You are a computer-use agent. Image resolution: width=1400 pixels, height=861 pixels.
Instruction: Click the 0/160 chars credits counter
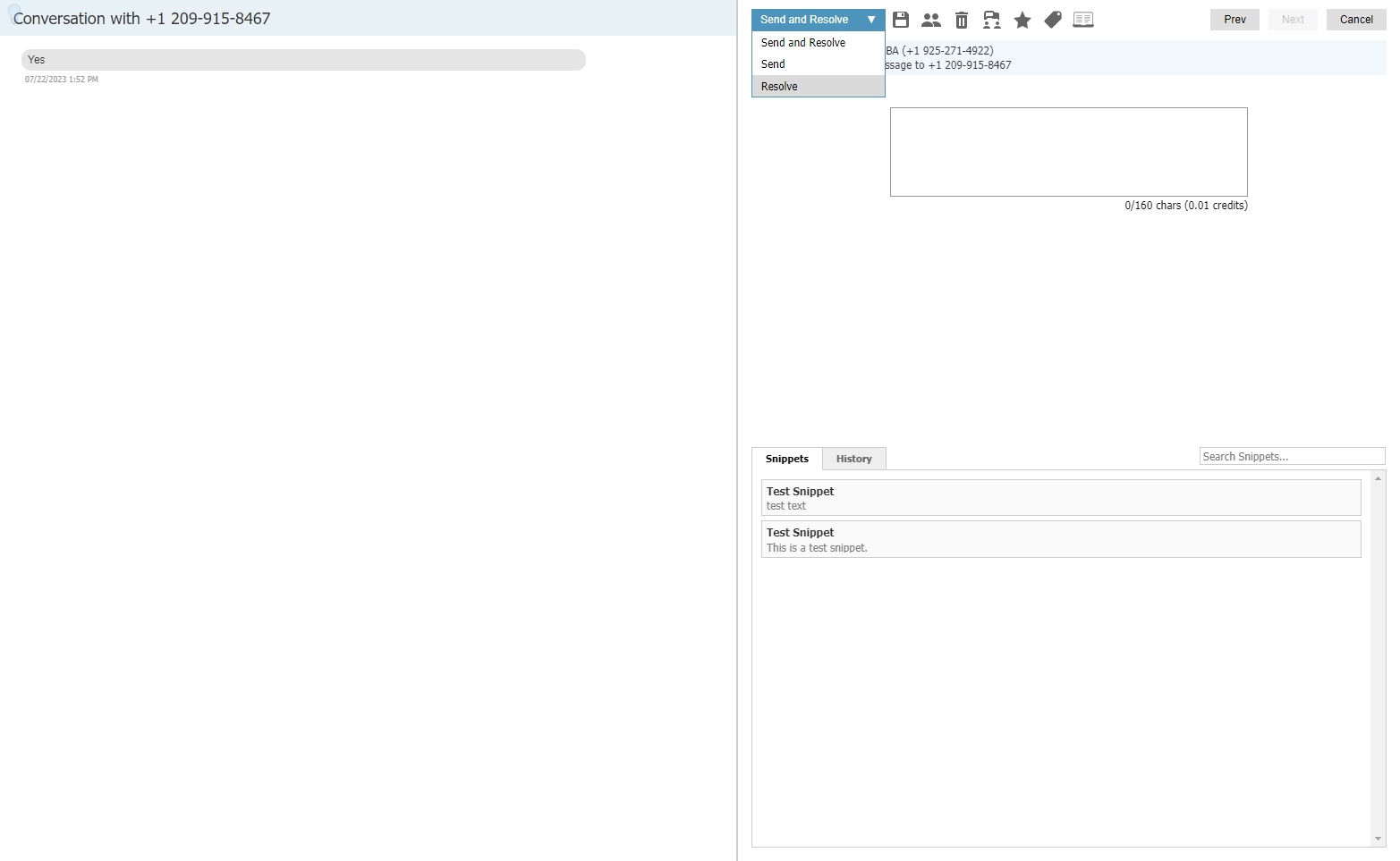click(x=1186, y=206)
